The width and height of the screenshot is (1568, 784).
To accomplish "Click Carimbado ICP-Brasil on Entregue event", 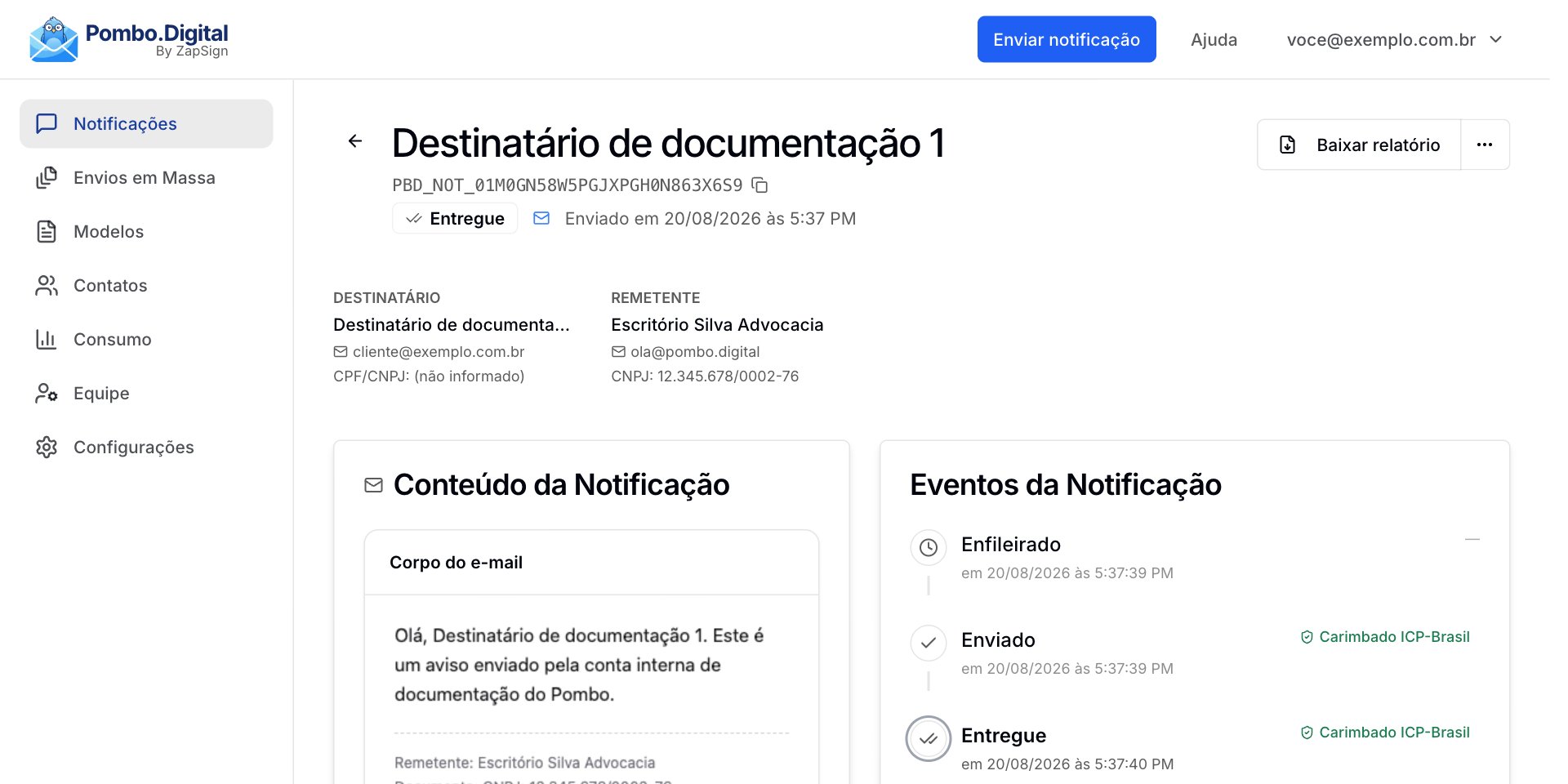I will (x=1385, y=733).
